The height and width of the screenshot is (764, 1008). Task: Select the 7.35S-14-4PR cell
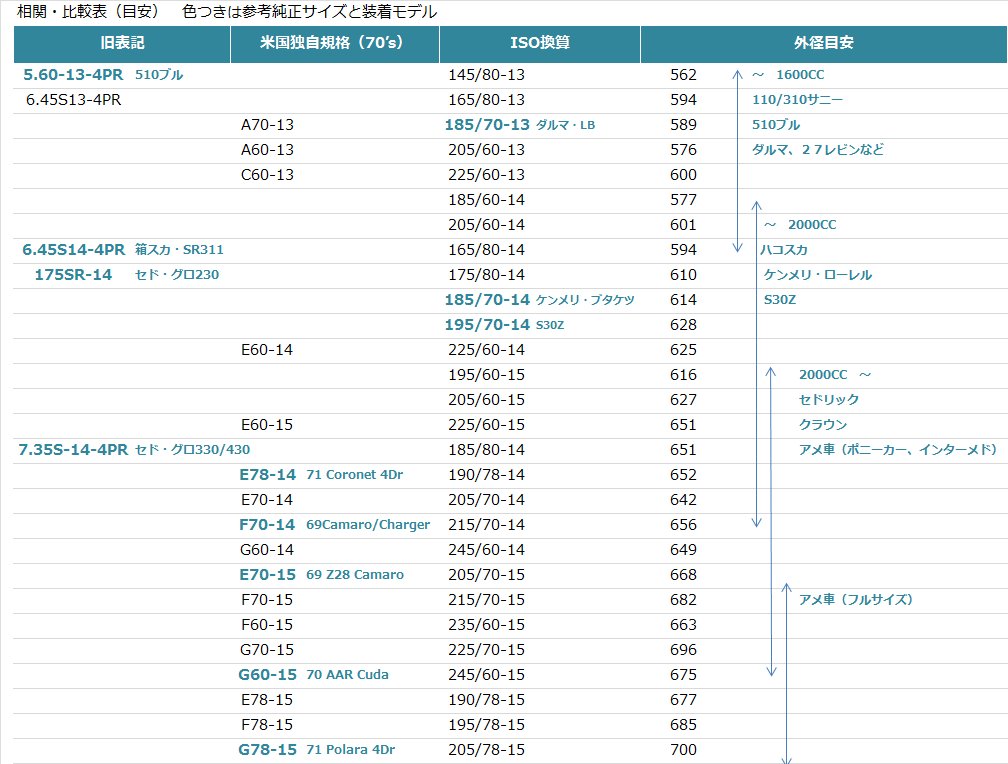coord(73,450)
